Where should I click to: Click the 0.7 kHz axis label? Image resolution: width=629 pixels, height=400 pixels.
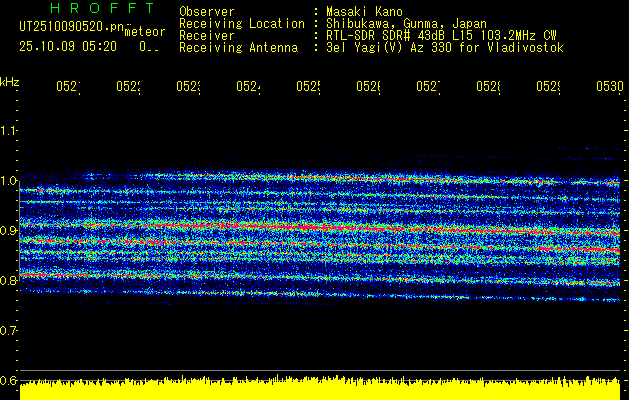click(x=8, y=331)
